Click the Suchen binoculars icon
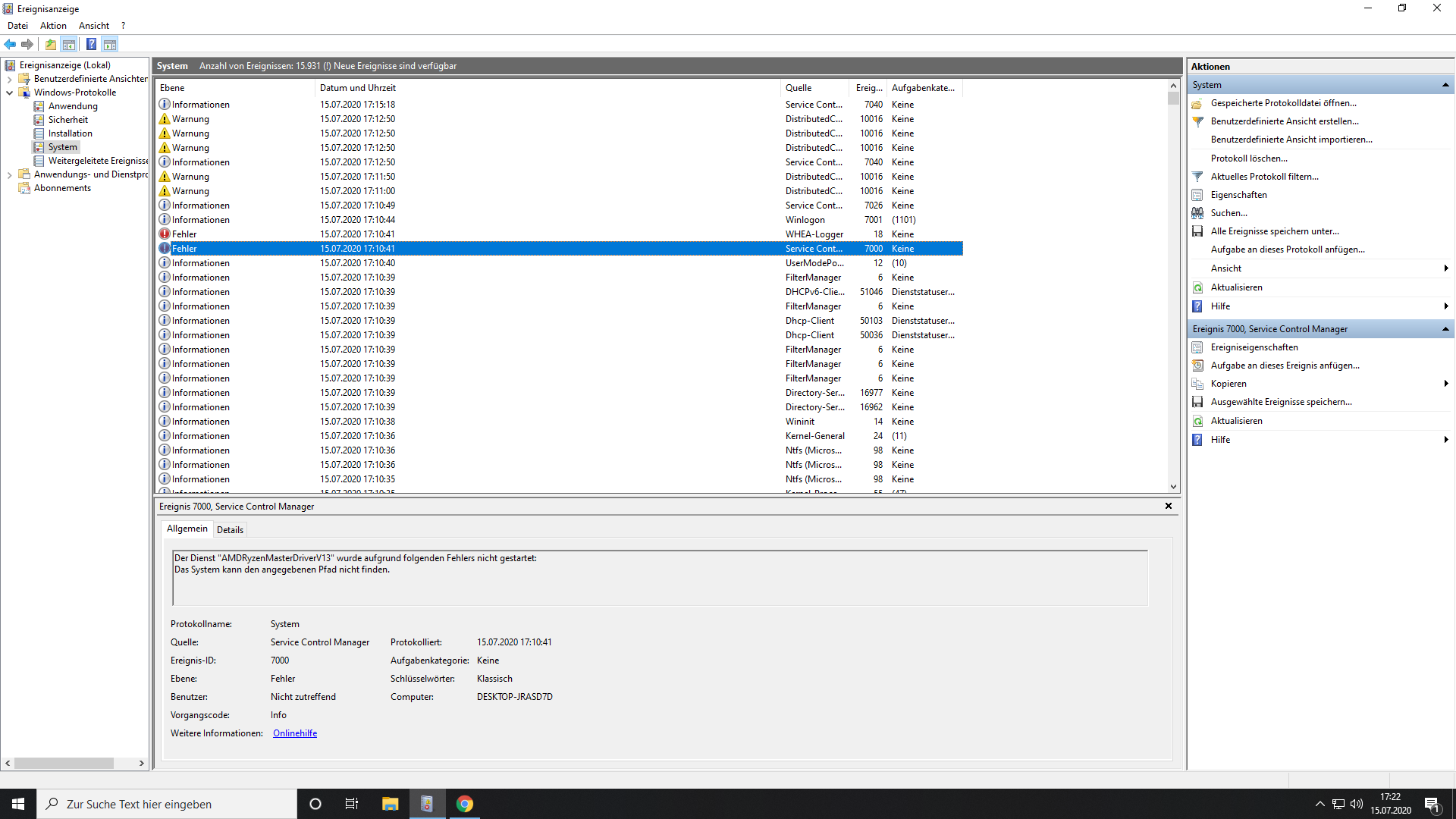 tap(1197, 213)
